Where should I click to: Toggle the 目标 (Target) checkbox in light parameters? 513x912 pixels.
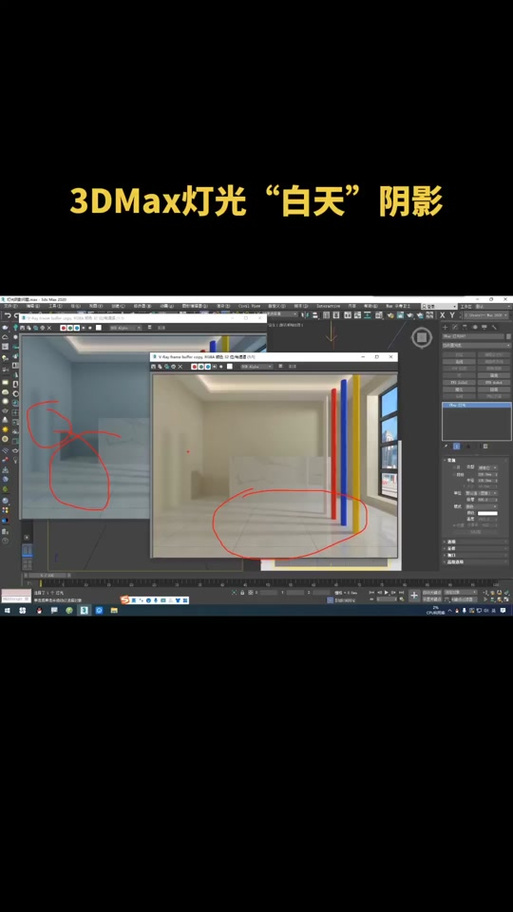[454, 474]
